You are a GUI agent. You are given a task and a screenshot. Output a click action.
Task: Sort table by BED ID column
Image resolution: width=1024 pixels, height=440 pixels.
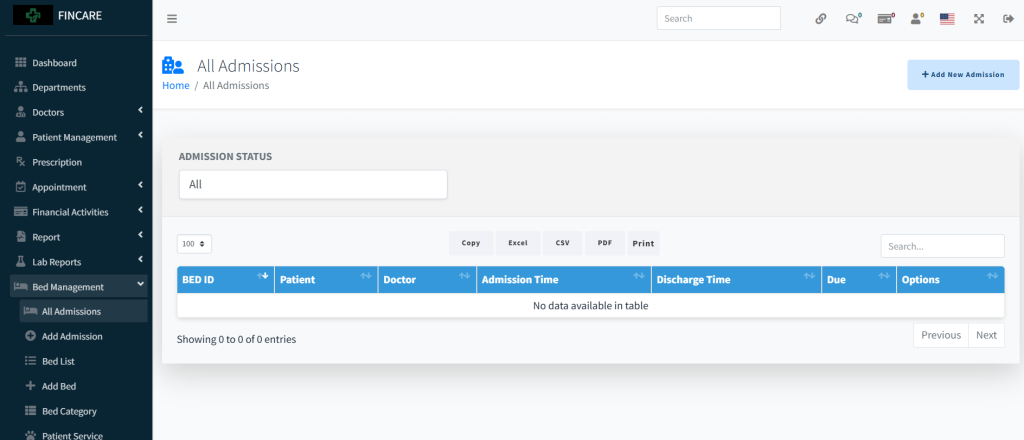click(224, 280)
